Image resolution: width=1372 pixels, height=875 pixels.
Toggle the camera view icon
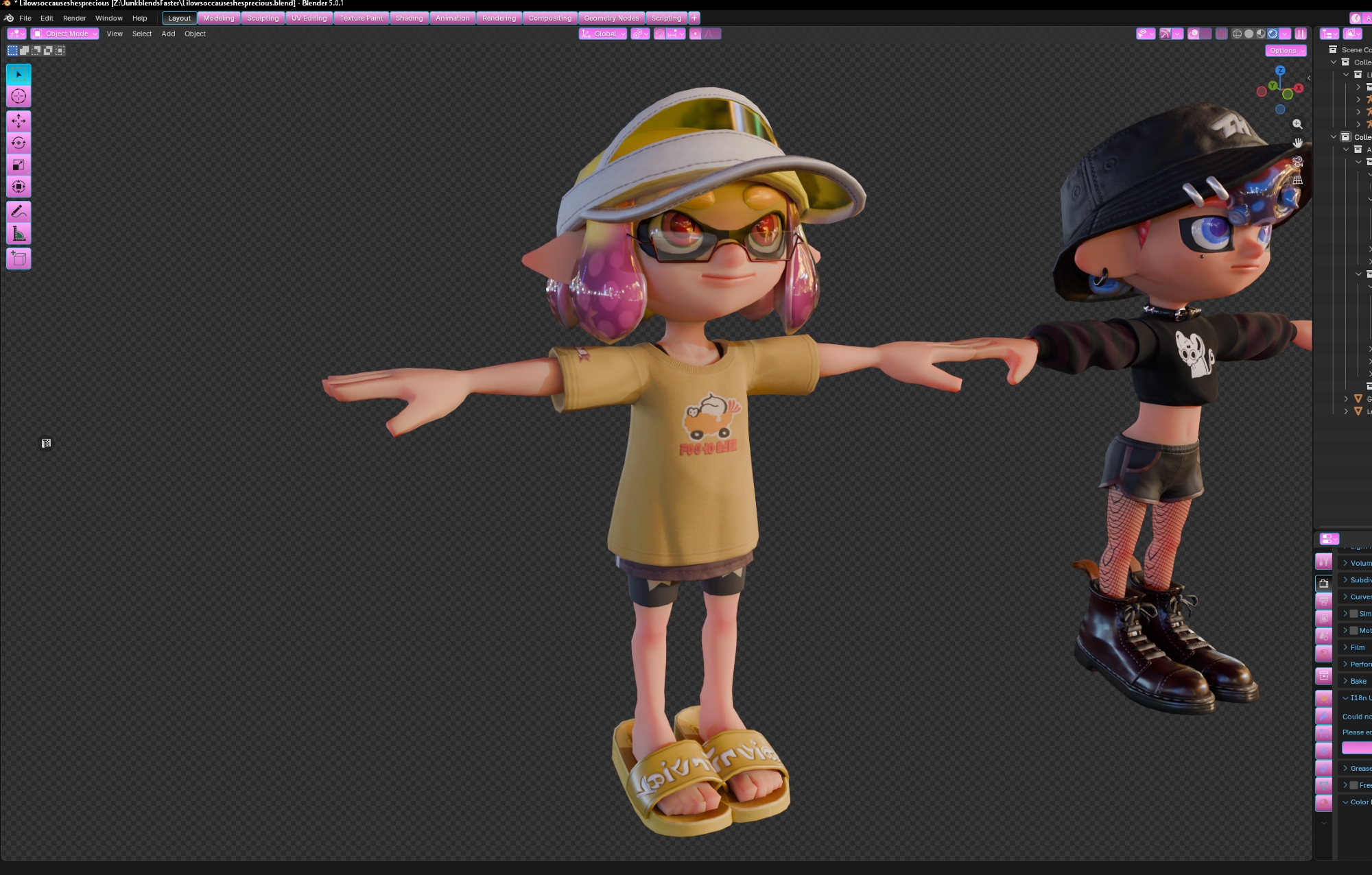coord(1297,162)
